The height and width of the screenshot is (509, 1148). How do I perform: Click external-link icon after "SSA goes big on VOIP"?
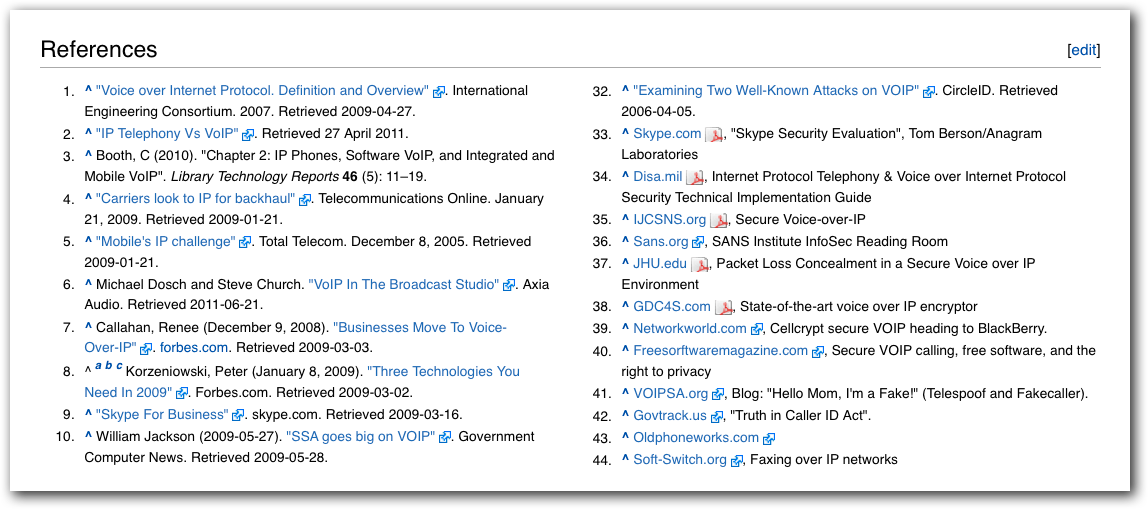[445, 438]
